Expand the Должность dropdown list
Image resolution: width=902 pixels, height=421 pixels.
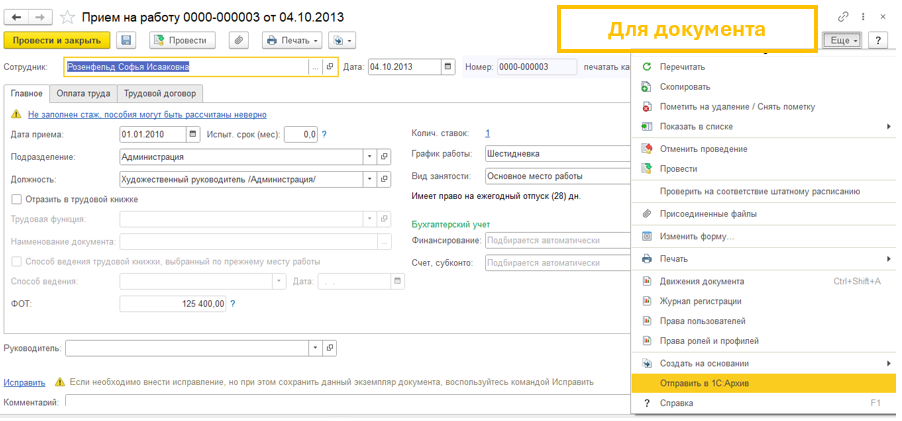(369, 179)
